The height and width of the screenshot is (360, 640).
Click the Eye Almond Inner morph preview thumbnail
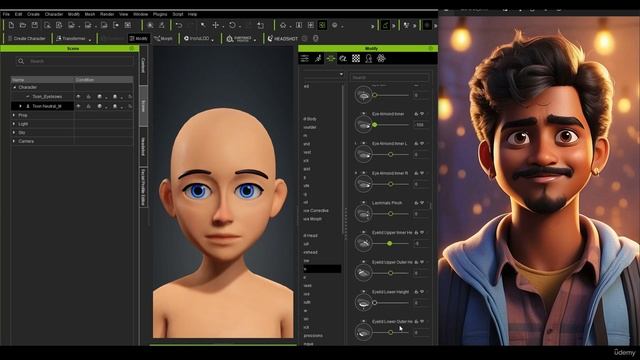(363, 124)
